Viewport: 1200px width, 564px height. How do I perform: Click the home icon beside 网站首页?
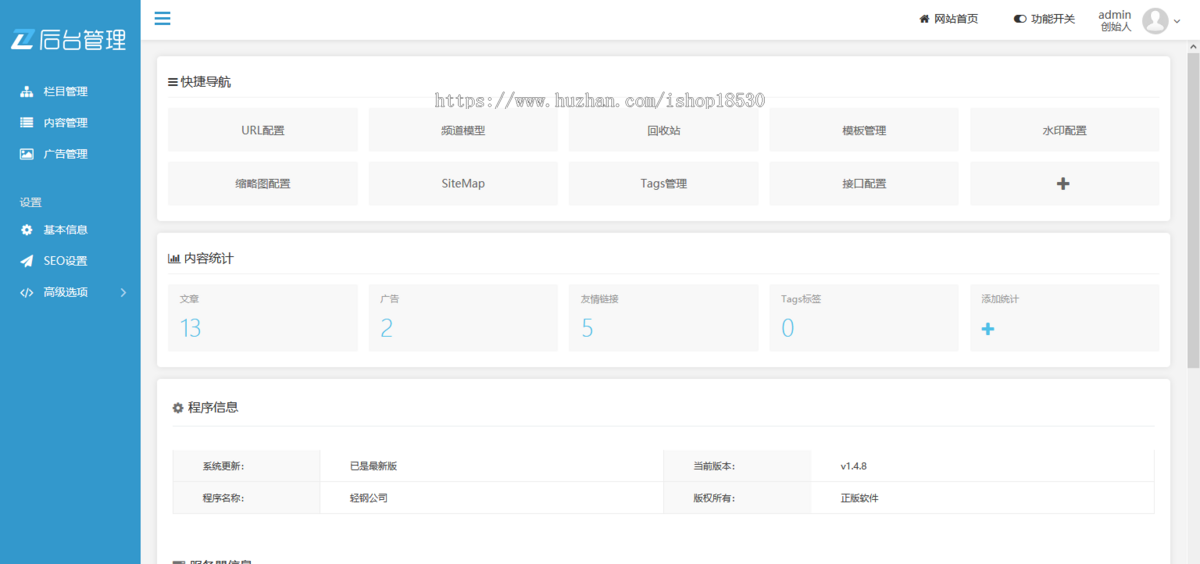(x=925, y=19)
